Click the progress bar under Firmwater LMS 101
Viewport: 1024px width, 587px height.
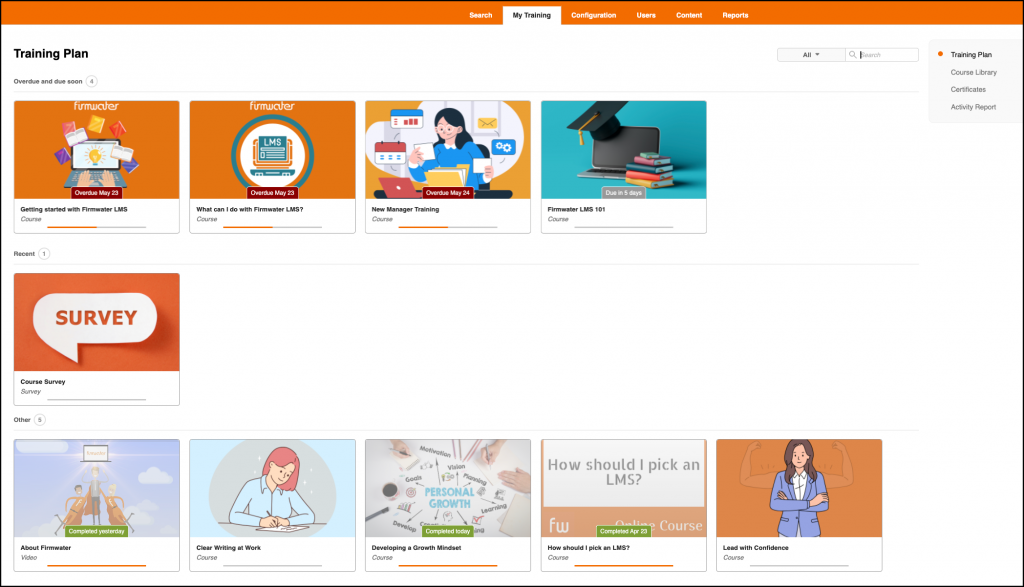pos(624,227)
